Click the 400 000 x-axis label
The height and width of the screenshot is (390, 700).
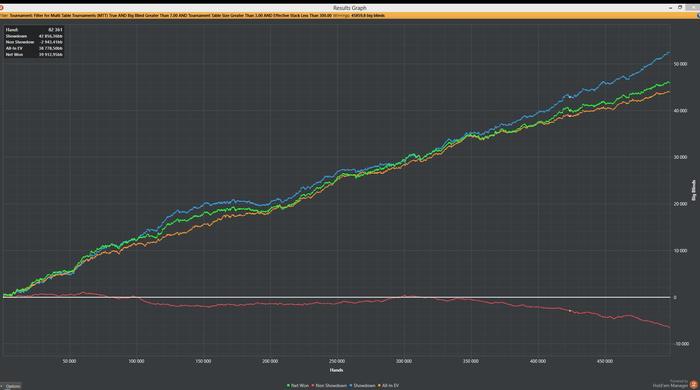pos(538,361)
